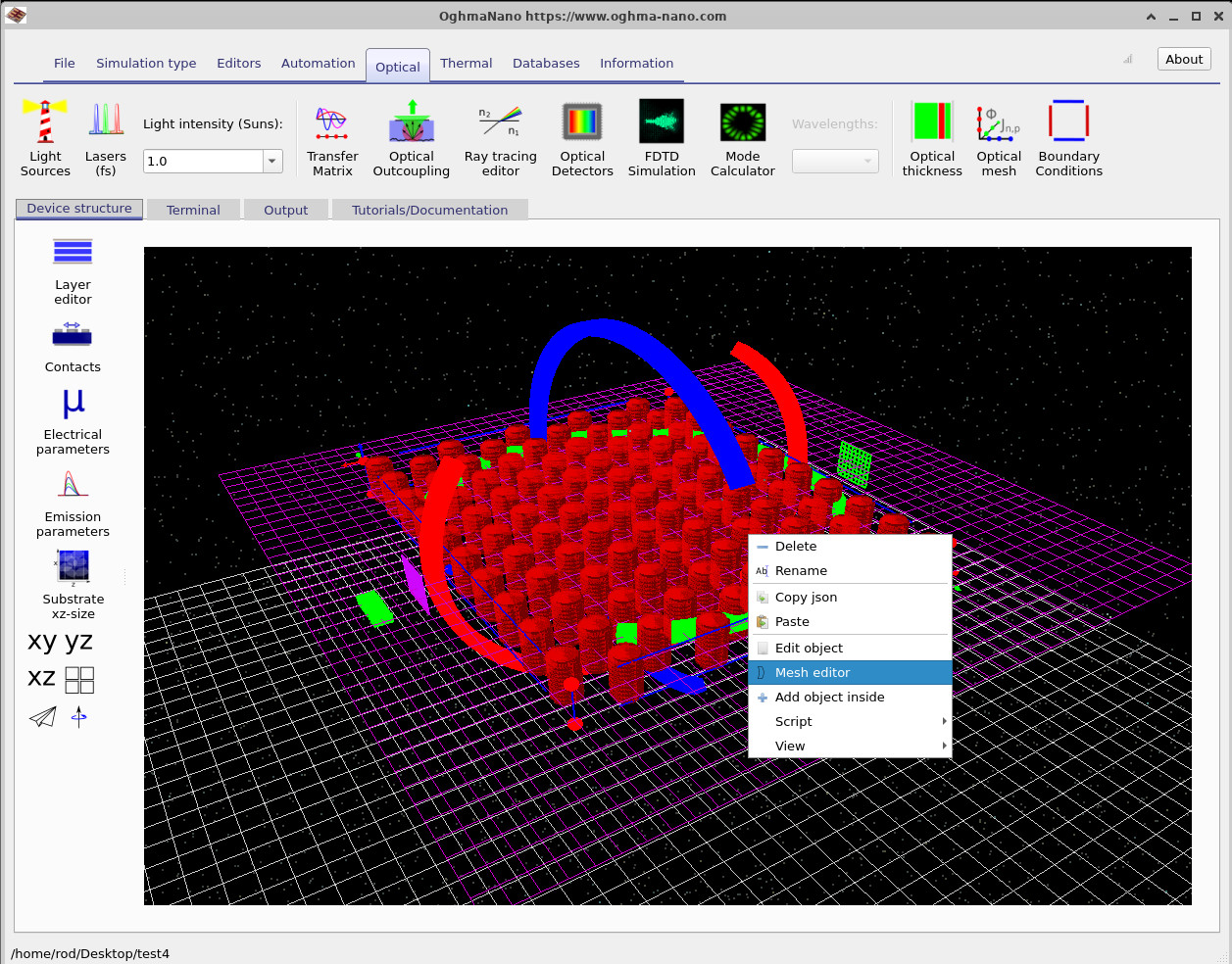Image resolution: width=1232 pixels, height=964 pixels.
Task: Click the Light intensity value field
Action: pos(203,161)
